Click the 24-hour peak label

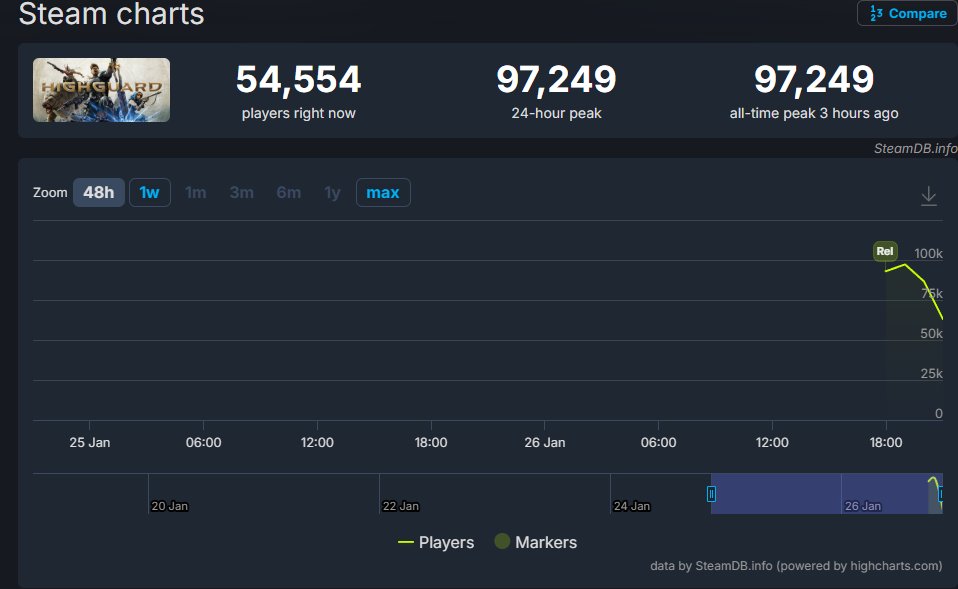[557, 113]
